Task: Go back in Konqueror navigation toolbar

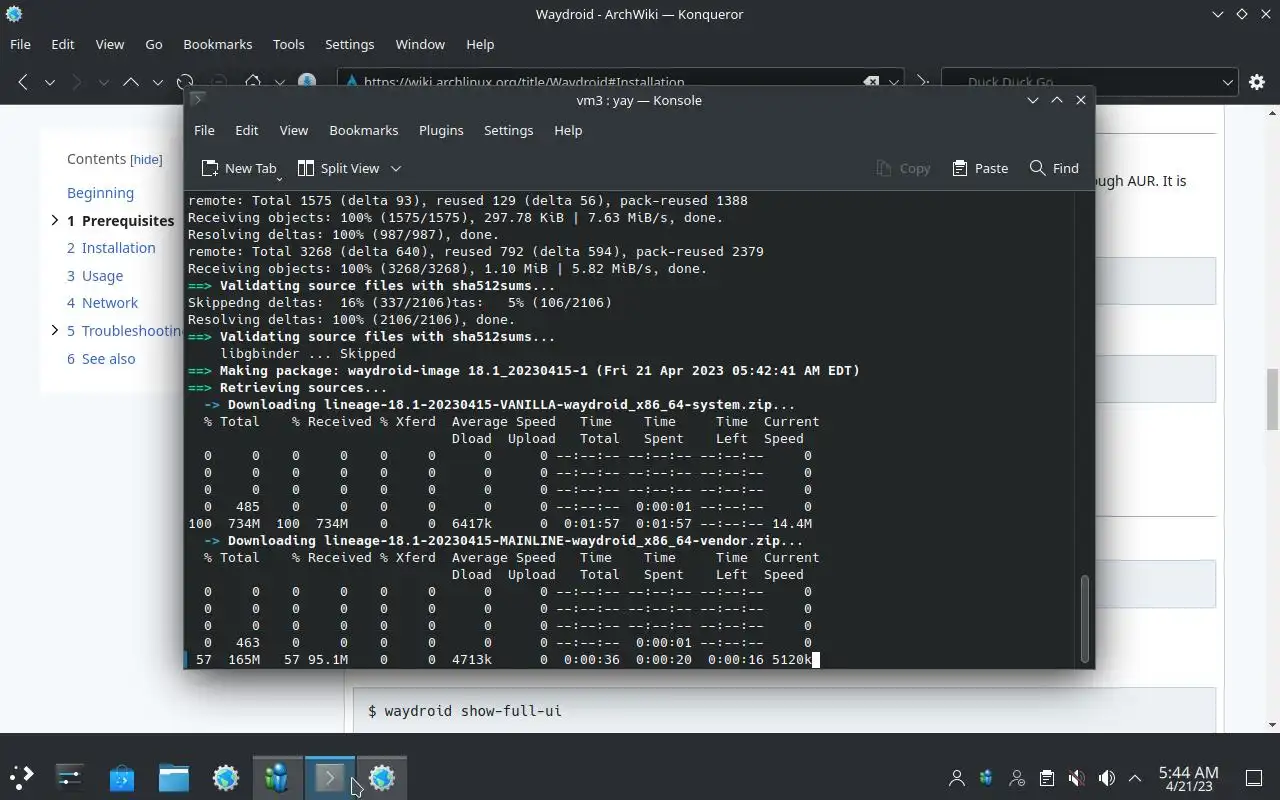Action: click(x=23, y=82)
